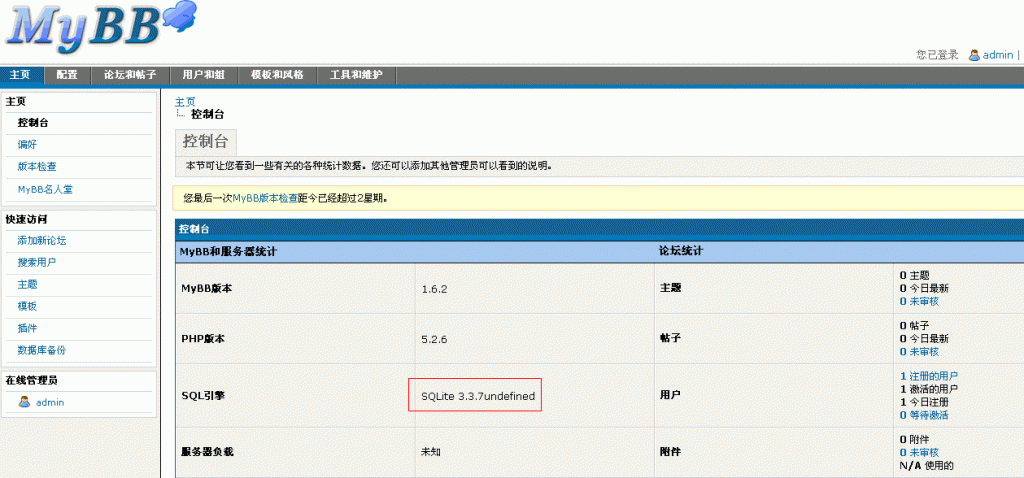Viewport: 1024px width, 478px height.
Task: Click the 未知 server load value
Action: [x=431, y=452]
